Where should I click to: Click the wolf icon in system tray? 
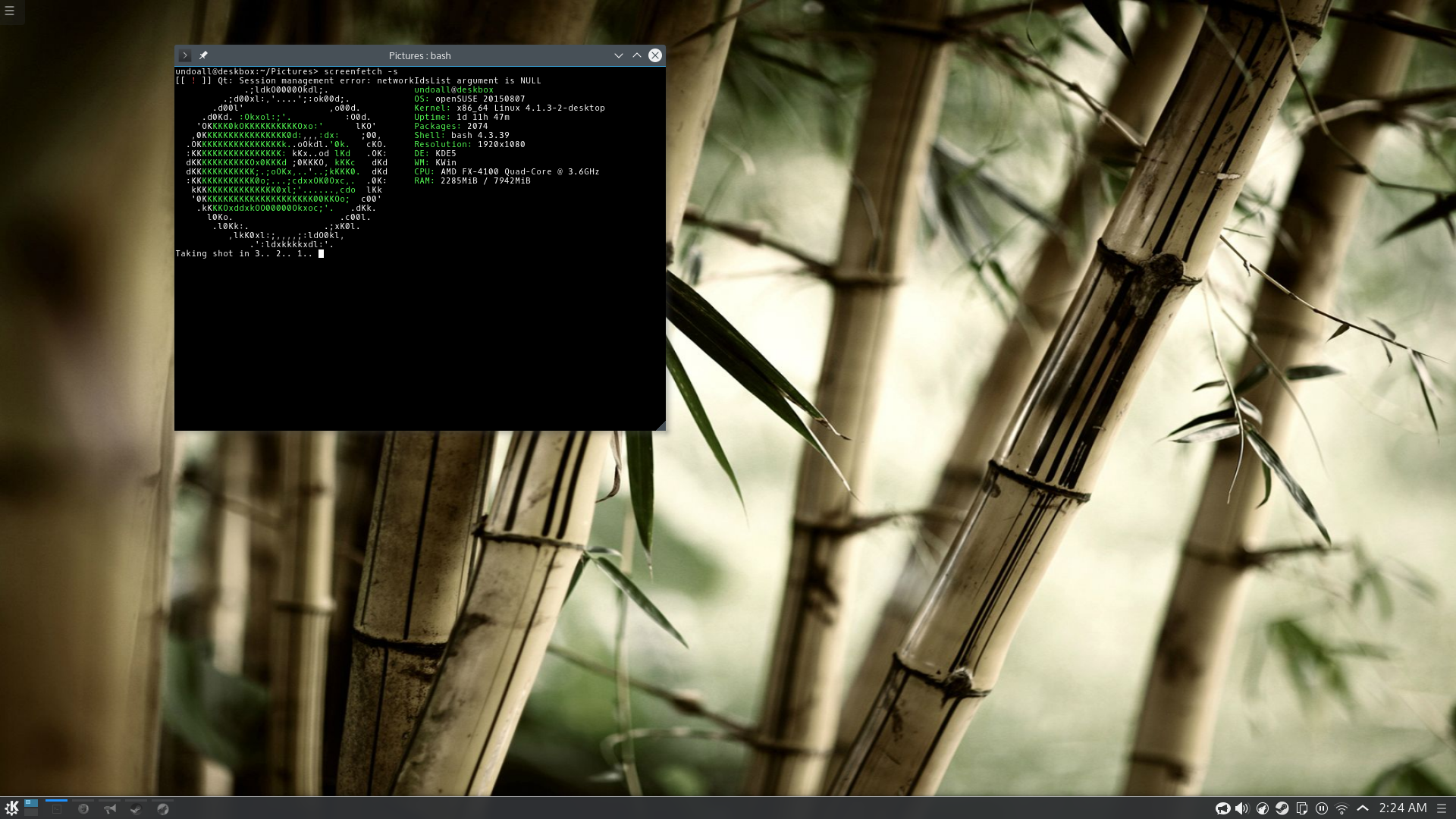(x=1263, y=808)
